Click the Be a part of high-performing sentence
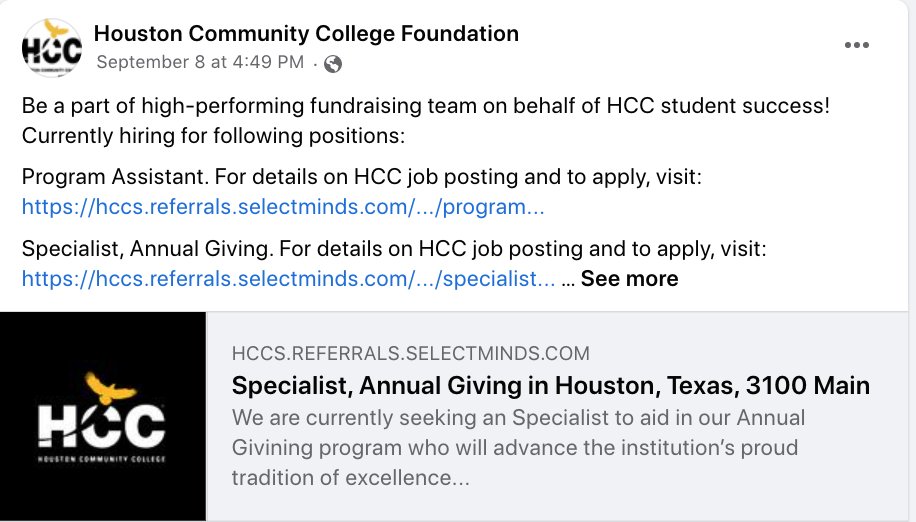This screenshot has height=522, width=916. 425,106
